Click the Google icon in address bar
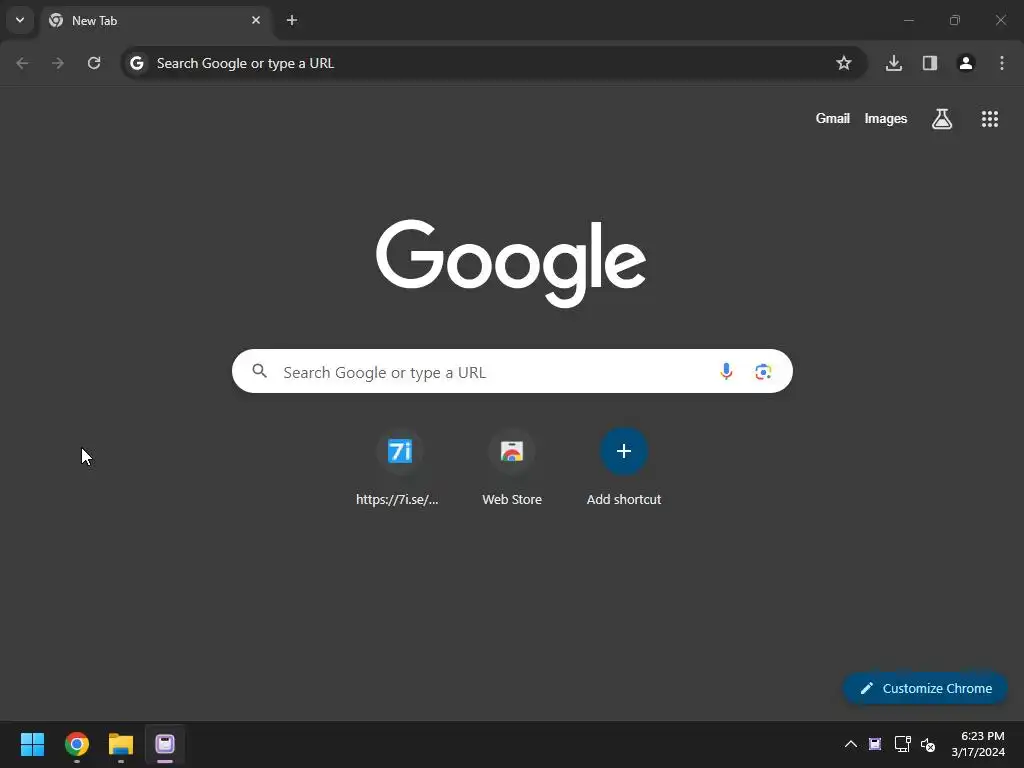The image size is (1024, 768). click(x=136, y=63)
